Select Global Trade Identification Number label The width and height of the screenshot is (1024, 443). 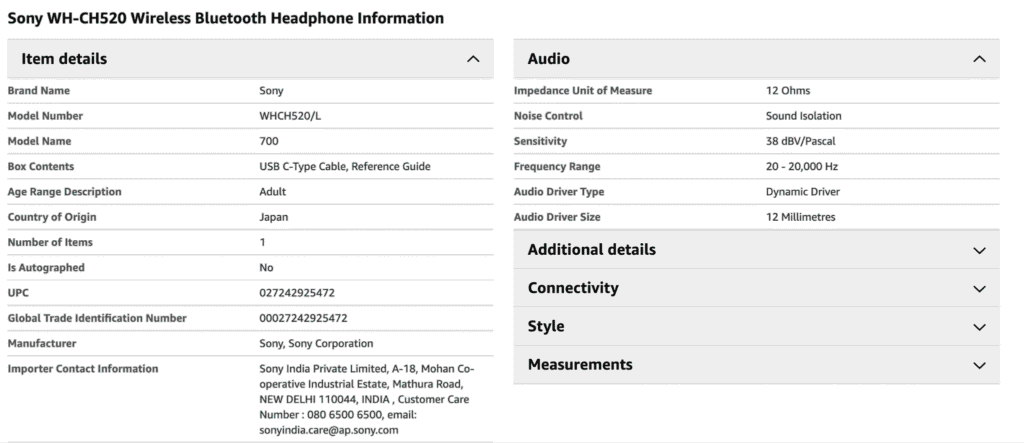(97, 318)
